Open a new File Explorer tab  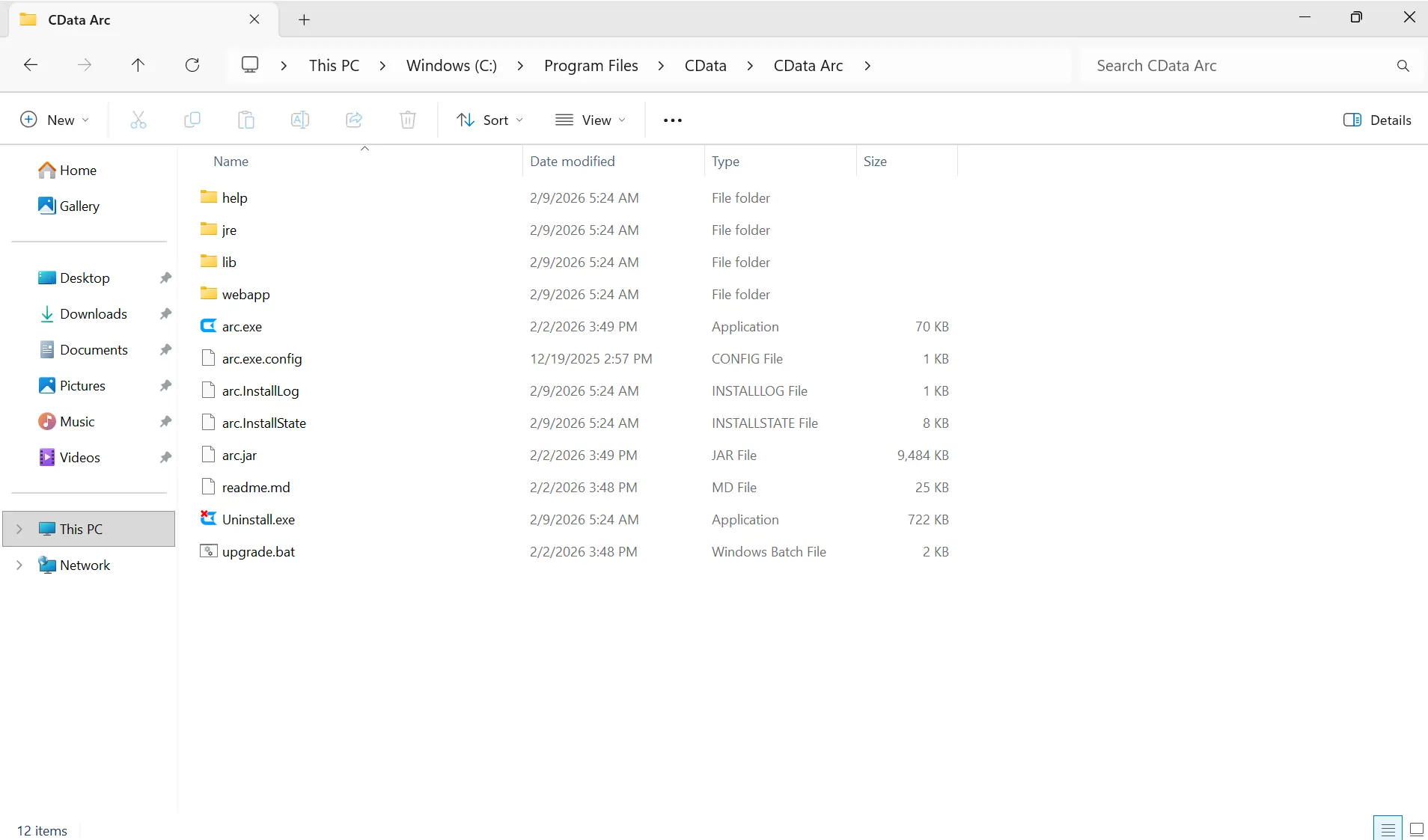[x=304, y=19]
